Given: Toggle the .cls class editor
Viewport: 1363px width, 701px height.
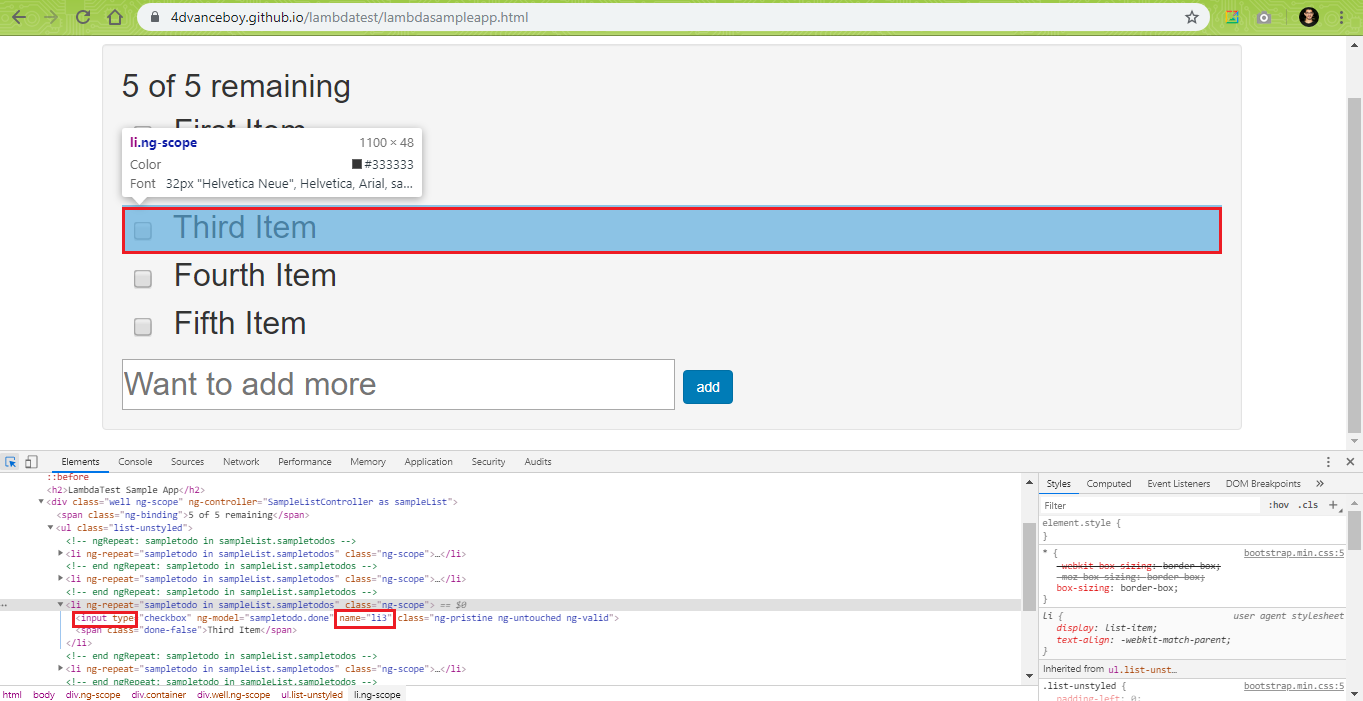Looking at the screenshot, I should coord(1308,505).
